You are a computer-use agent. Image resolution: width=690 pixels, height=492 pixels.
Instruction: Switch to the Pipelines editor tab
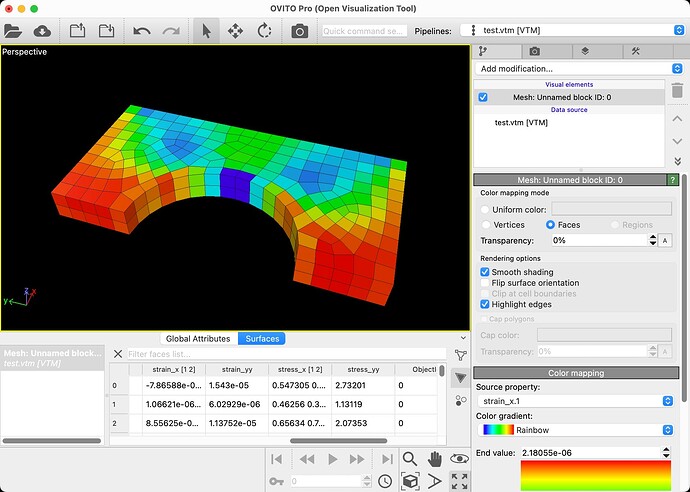coord(484,51)
